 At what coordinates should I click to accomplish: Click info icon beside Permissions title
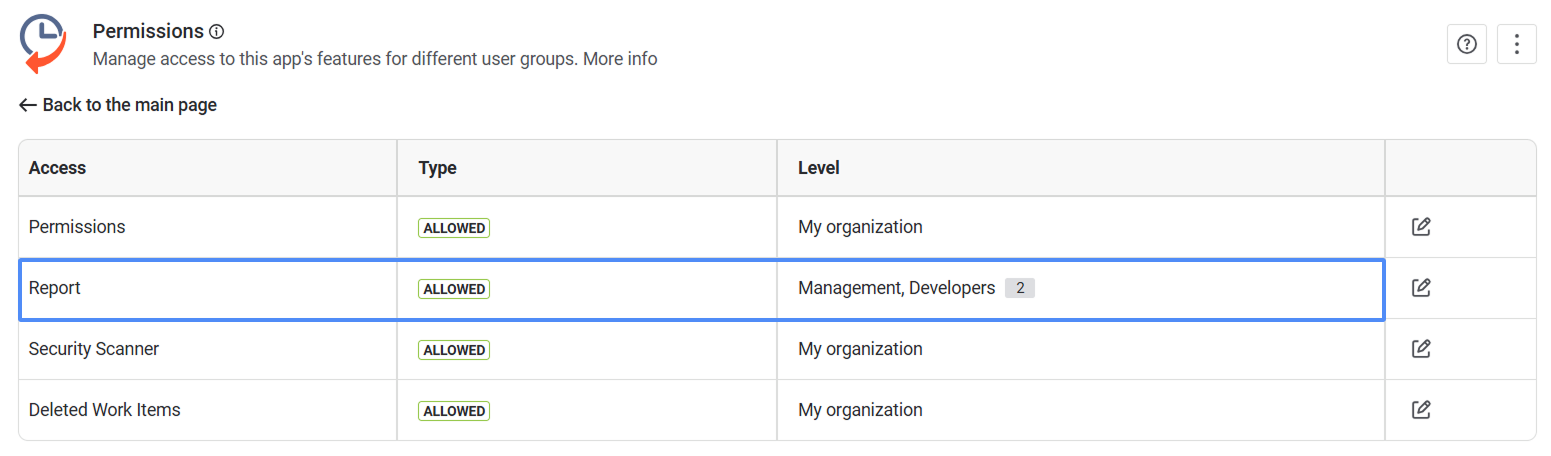[217, 32]
